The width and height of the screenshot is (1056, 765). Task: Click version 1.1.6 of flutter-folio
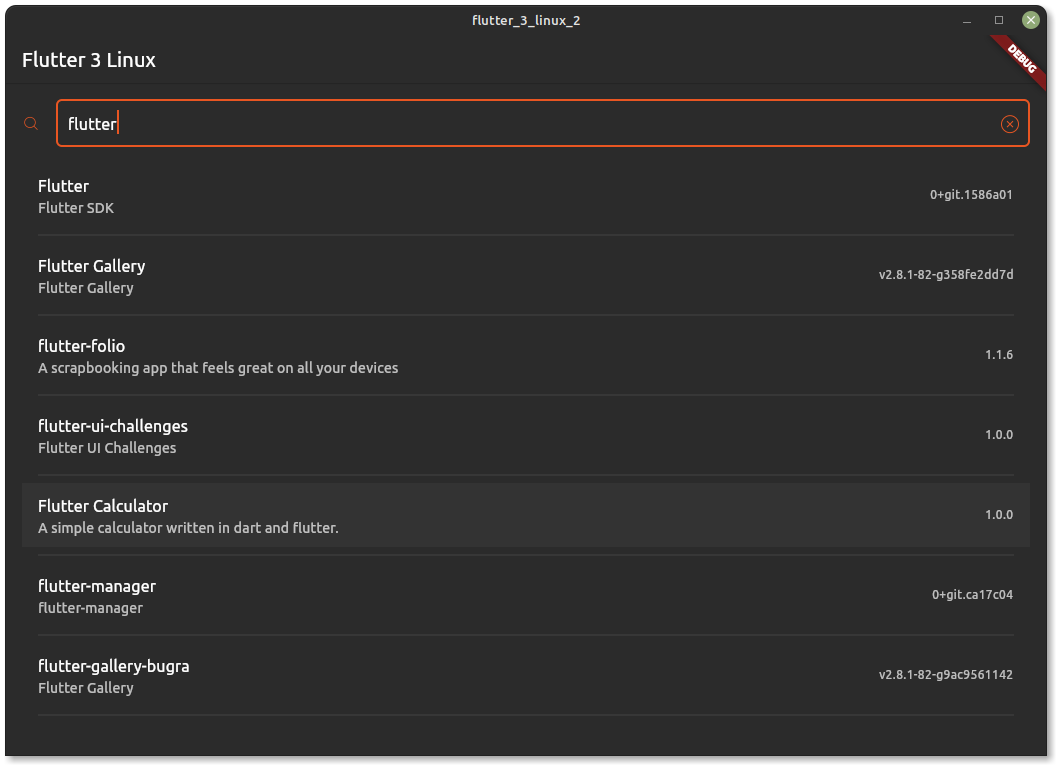(999, 355)
